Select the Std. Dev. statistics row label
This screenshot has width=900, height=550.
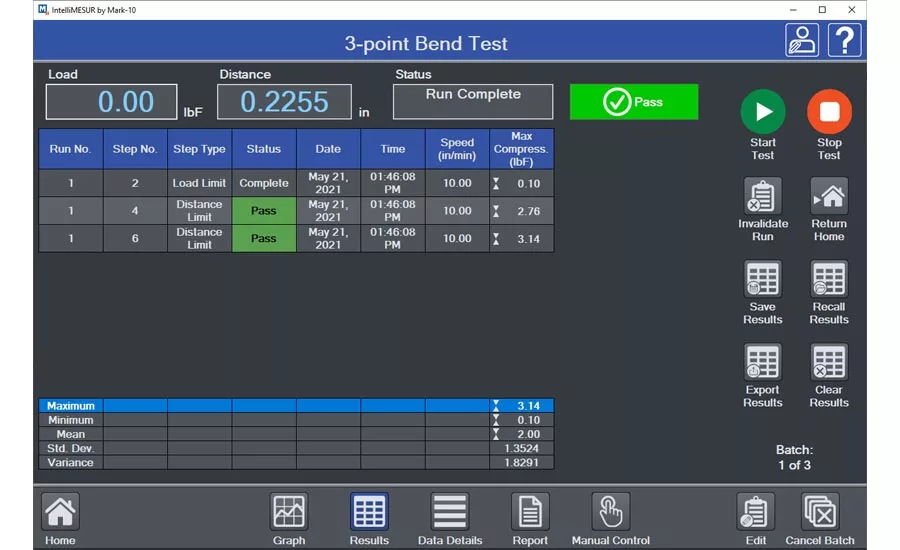pos(71,448)
